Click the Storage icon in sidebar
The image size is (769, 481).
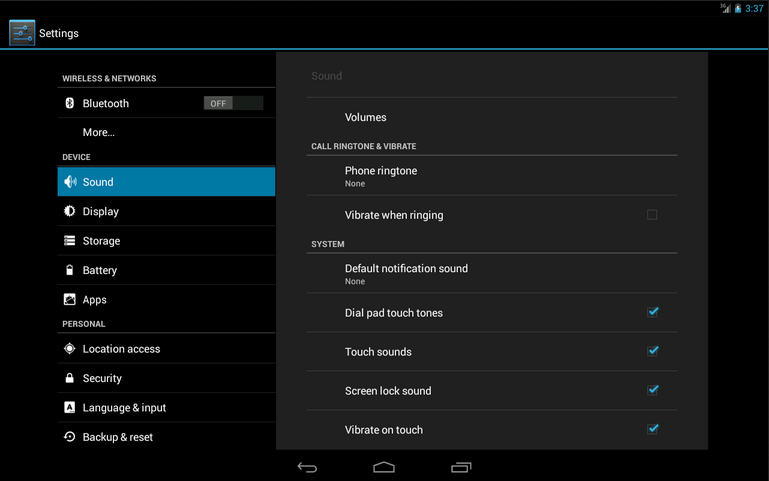pos(70,240)
